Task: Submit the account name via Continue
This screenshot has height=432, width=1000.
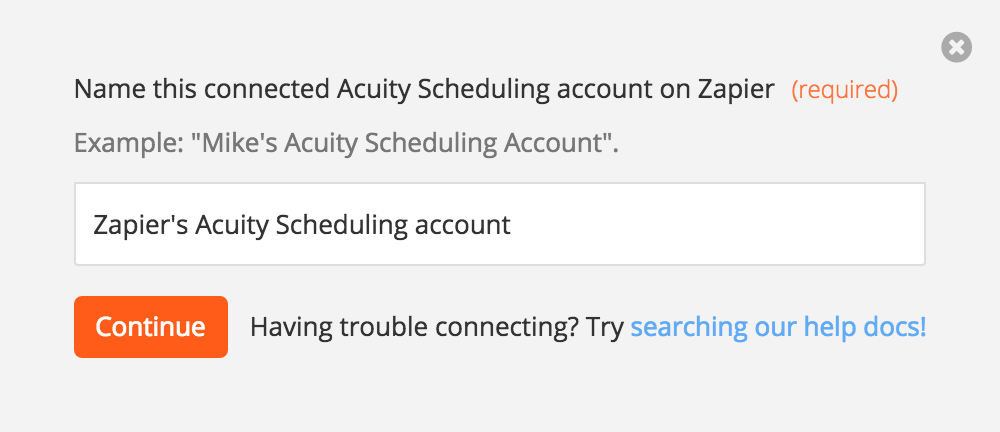Action: 151,327
